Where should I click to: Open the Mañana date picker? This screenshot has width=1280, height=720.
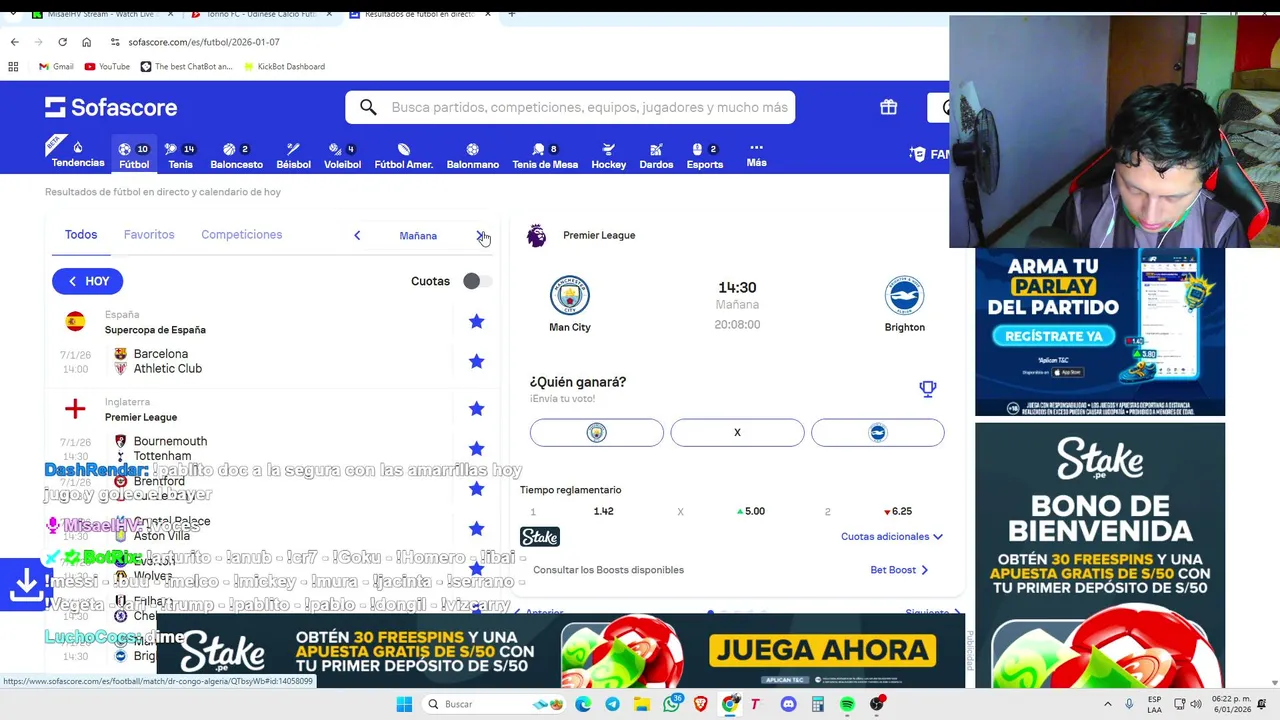click(x=418, y=236)
